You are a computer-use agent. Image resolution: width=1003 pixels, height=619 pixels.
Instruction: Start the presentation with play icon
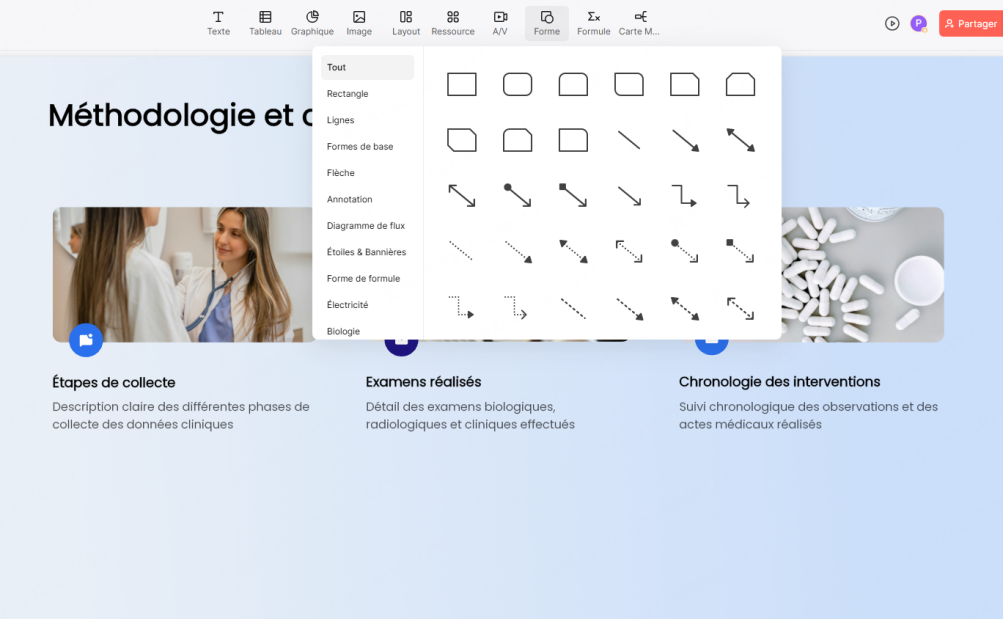892,23
